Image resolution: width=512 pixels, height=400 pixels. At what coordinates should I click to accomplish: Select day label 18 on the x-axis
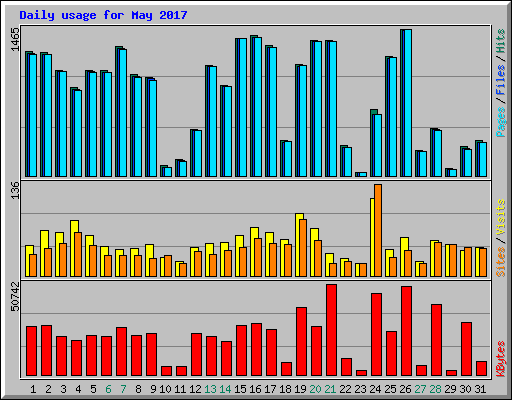click(x=285, y=389)
